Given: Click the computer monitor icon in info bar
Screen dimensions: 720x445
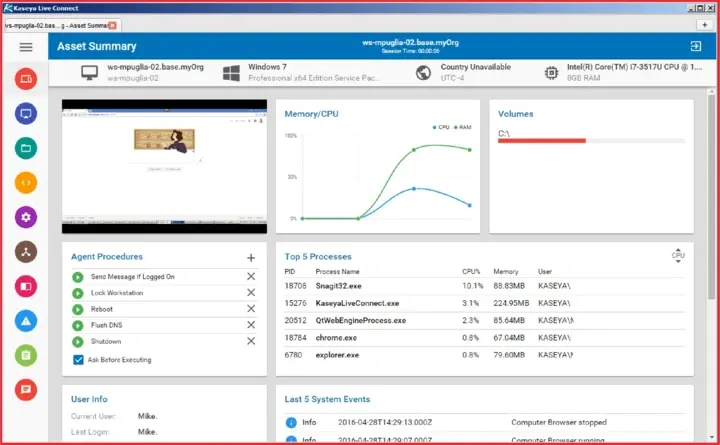Looking at the screenshot, I should tap(89, 73).
